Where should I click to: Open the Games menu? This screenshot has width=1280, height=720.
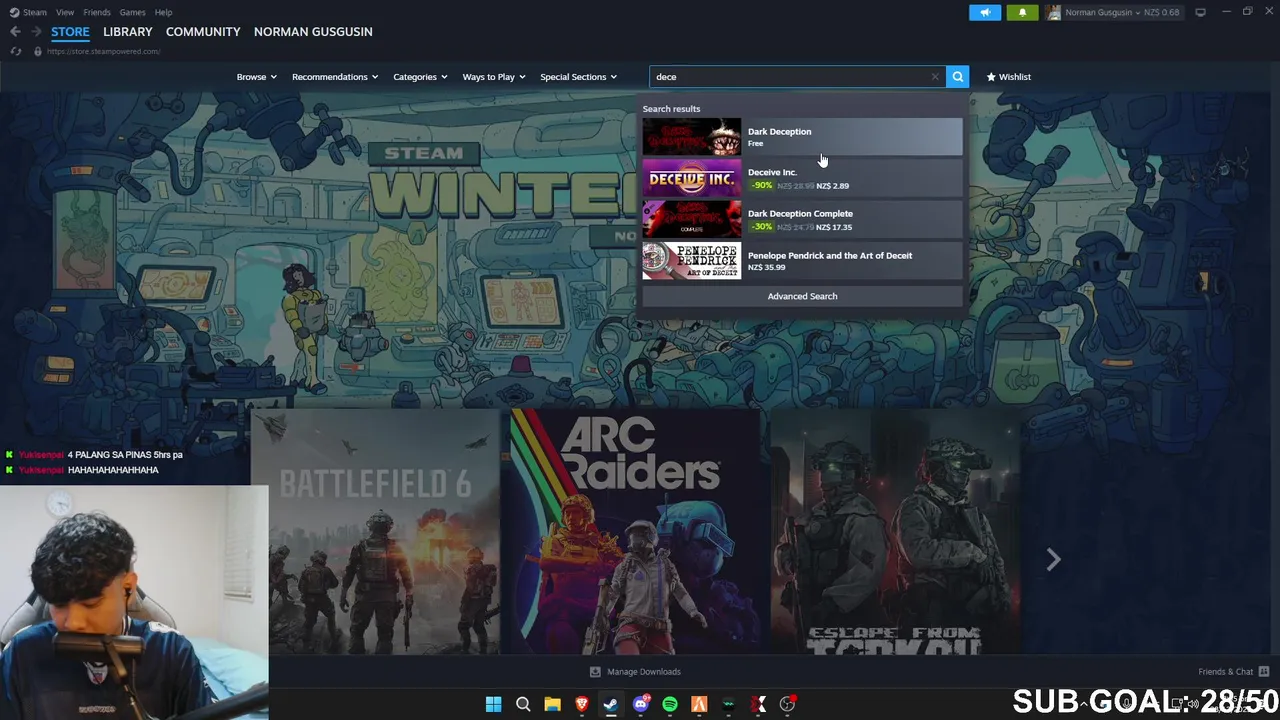coord(132,12)
